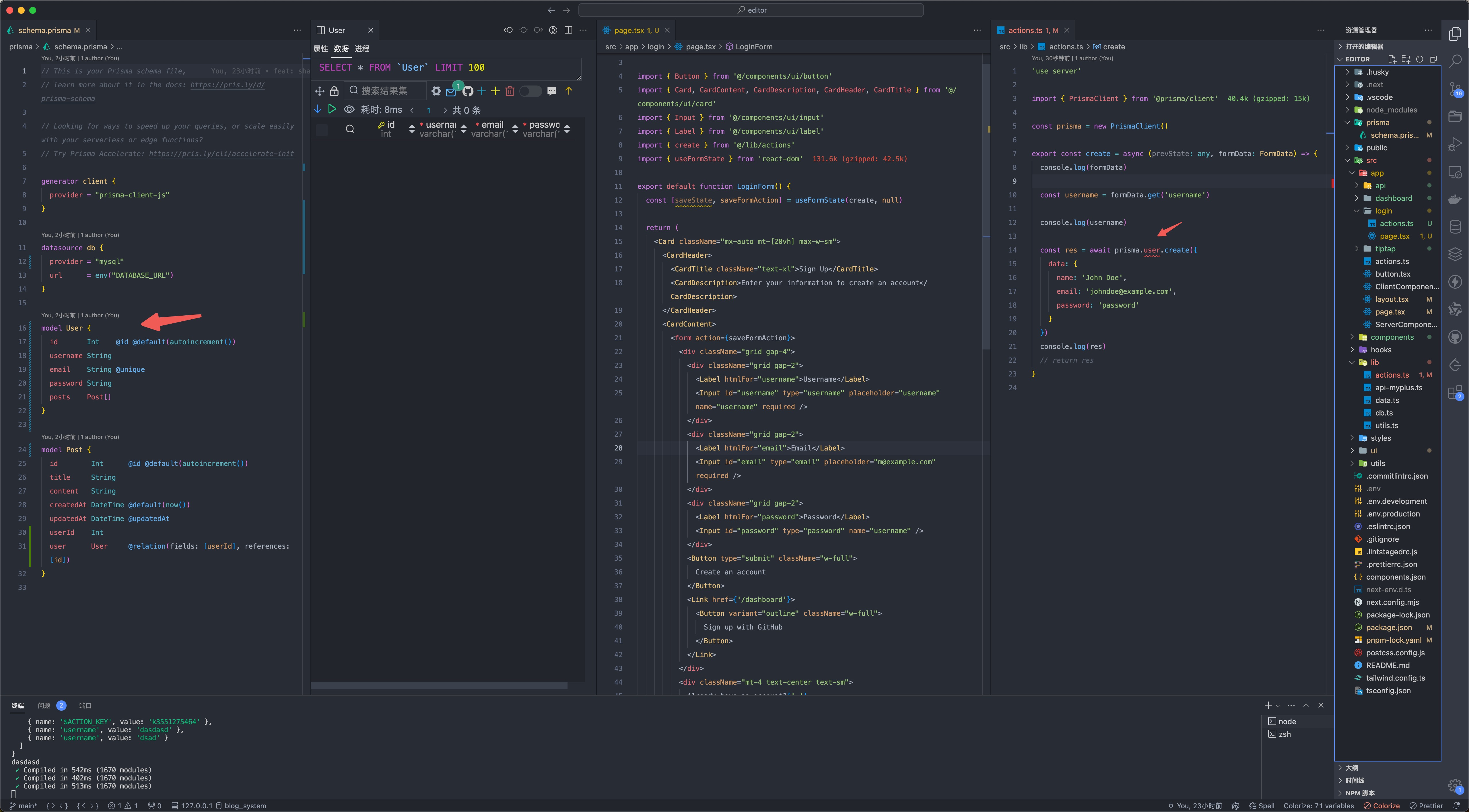1469x812 pixels.
Task: Expand the components folder
Action: point(1388,337)
